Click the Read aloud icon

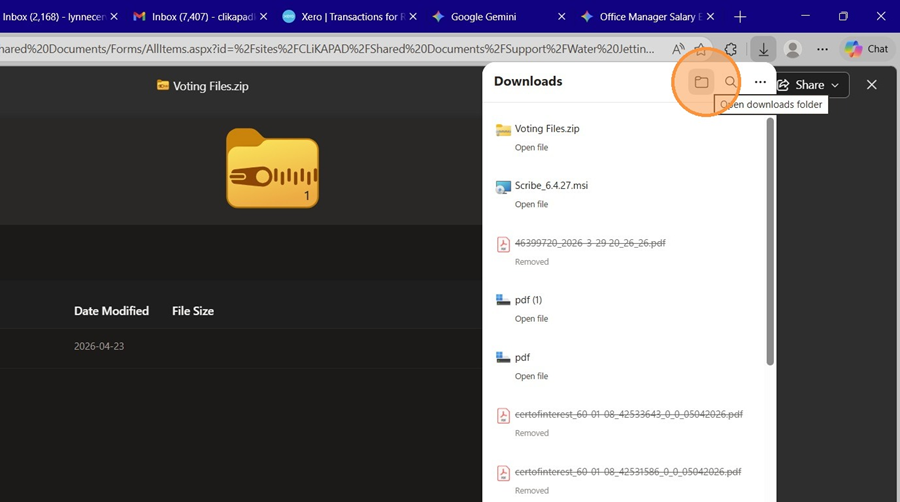[x=678, y=49]
